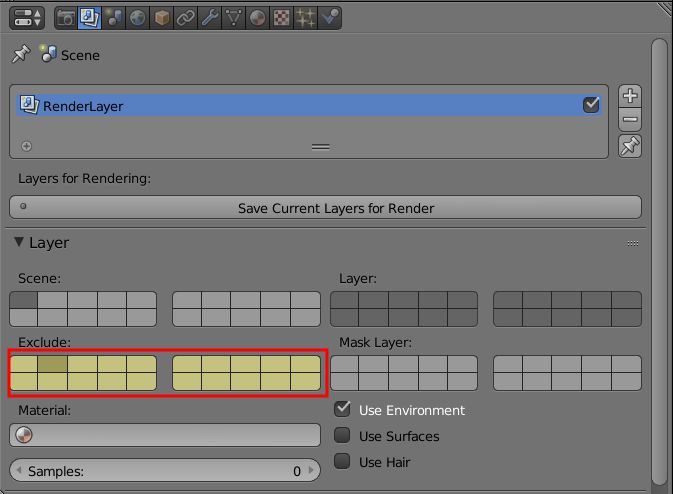The image size is (673, 494).
Task: Click the Layer panel drag grip
Action: pos(633,243)
